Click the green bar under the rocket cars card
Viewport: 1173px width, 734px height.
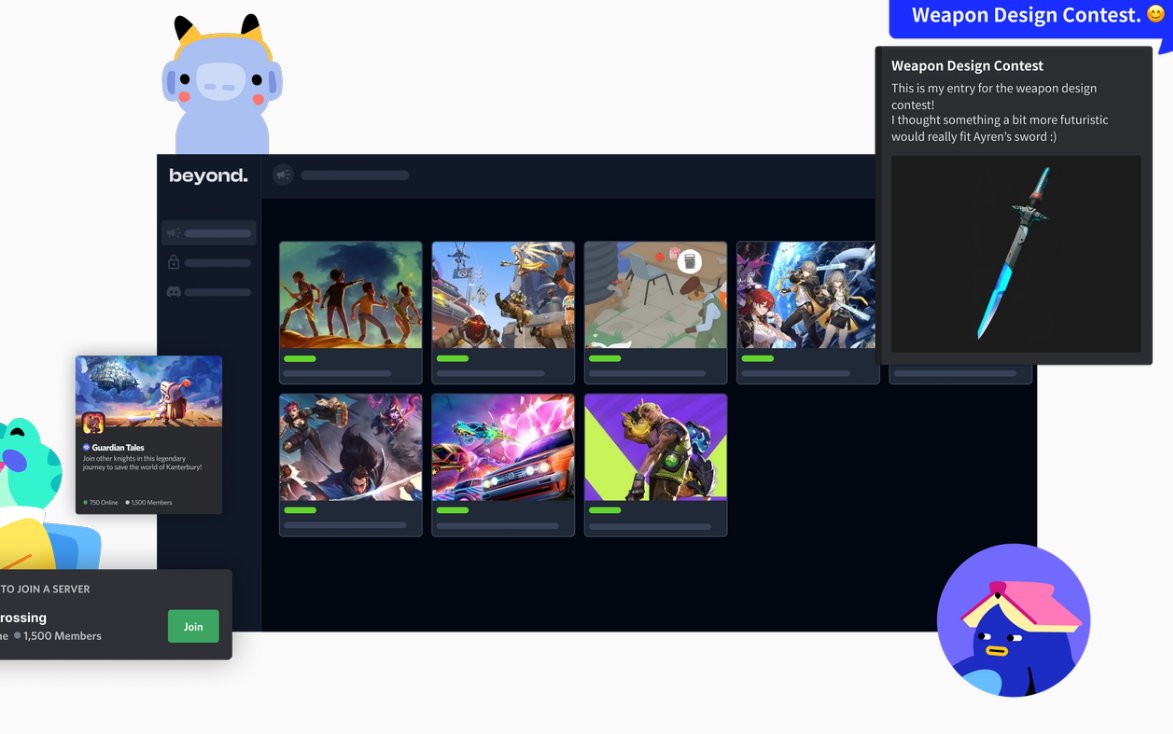pyautogui.click(x=453, y=510)
